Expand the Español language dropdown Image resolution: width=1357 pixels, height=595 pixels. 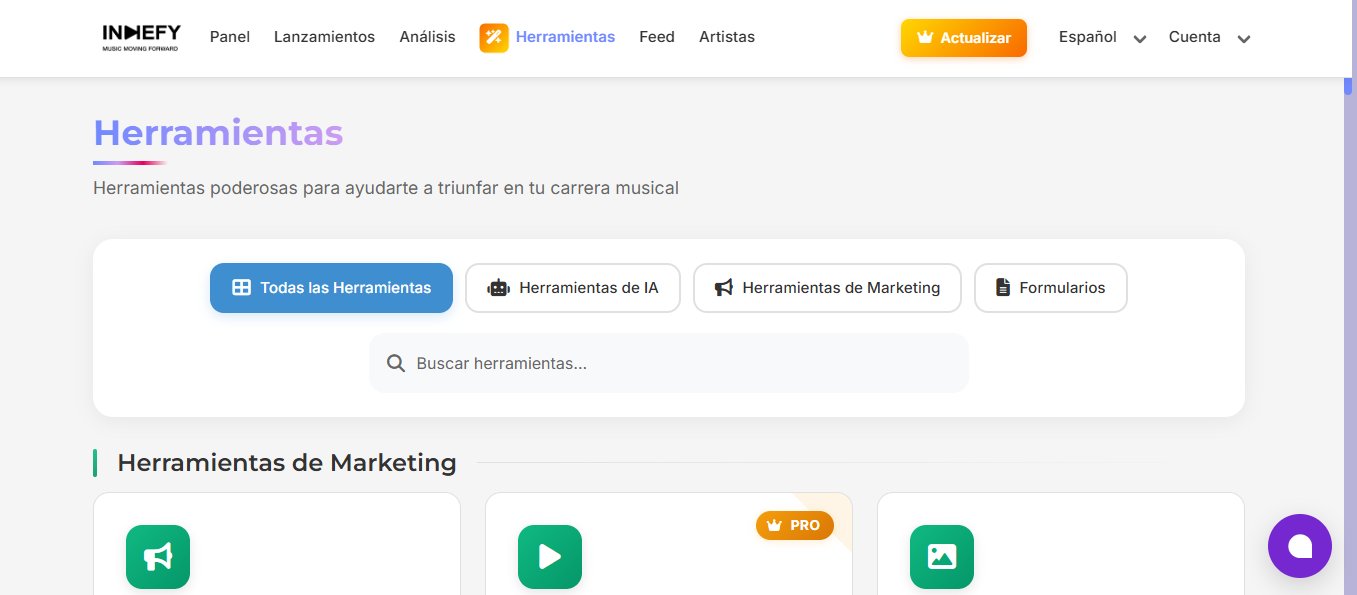[x=1102, y=38]
